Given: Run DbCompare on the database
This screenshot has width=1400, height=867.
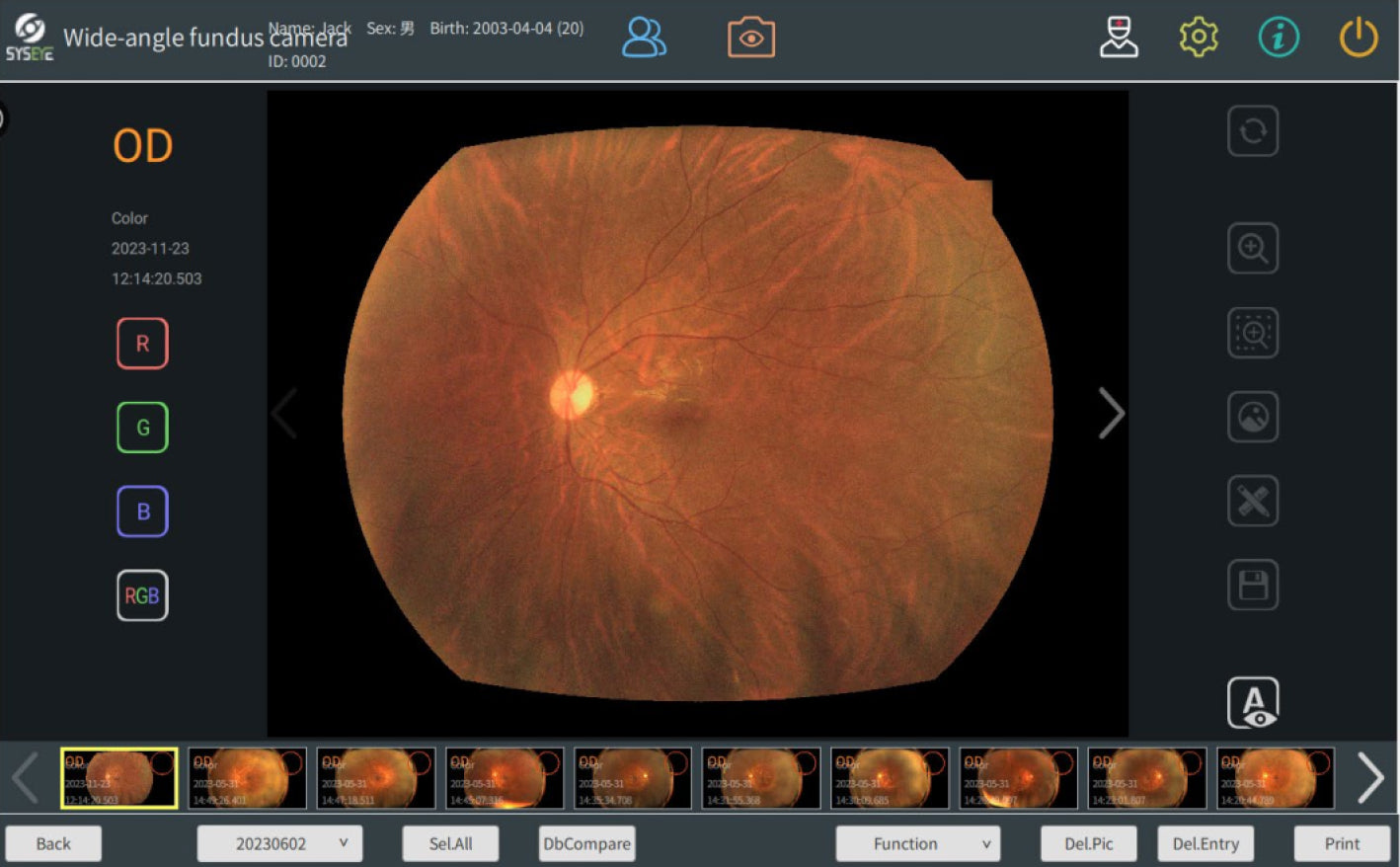Looking at the screenshot, I should (x=585, y=843).
